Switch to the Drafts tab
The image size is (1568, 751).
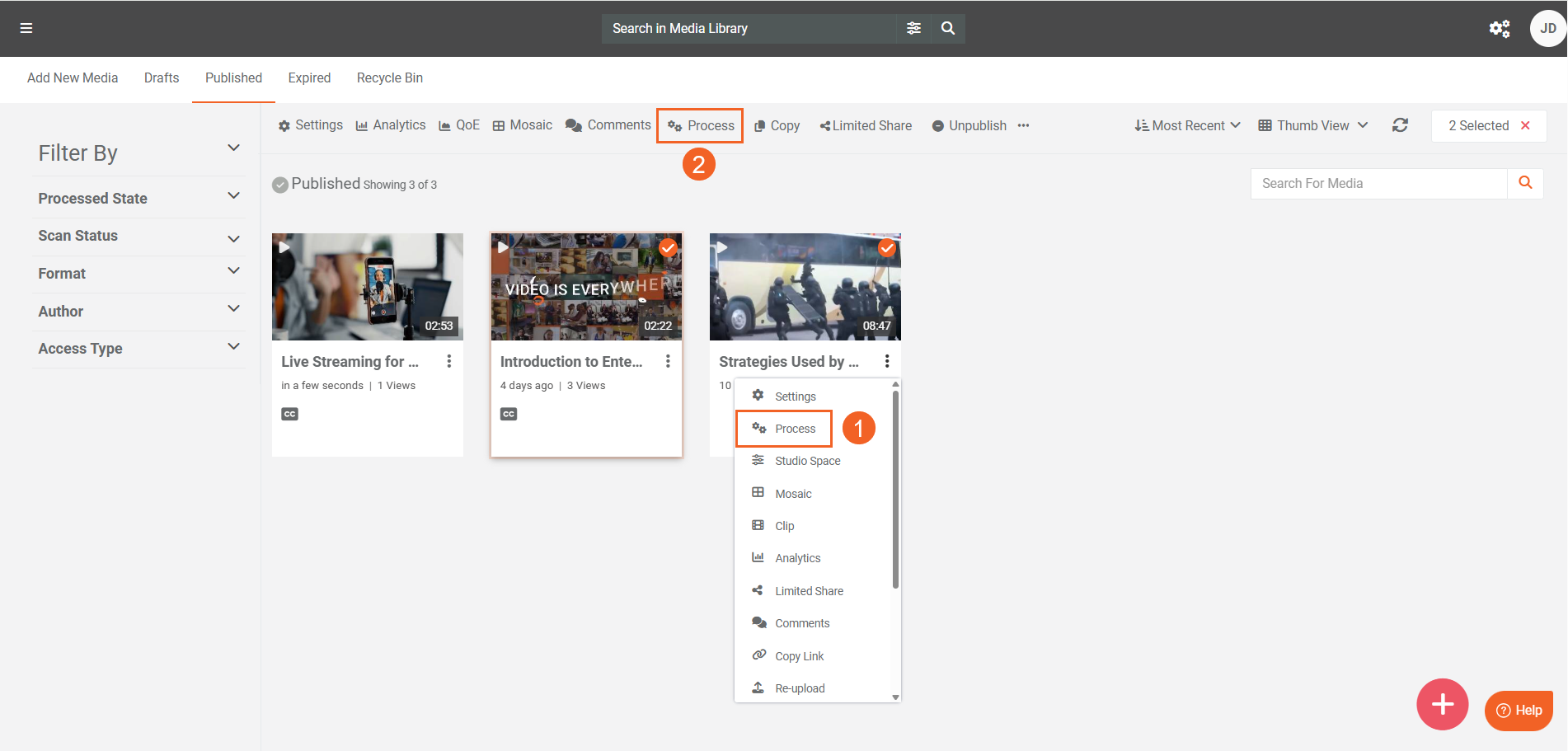[x=162, y=77]
